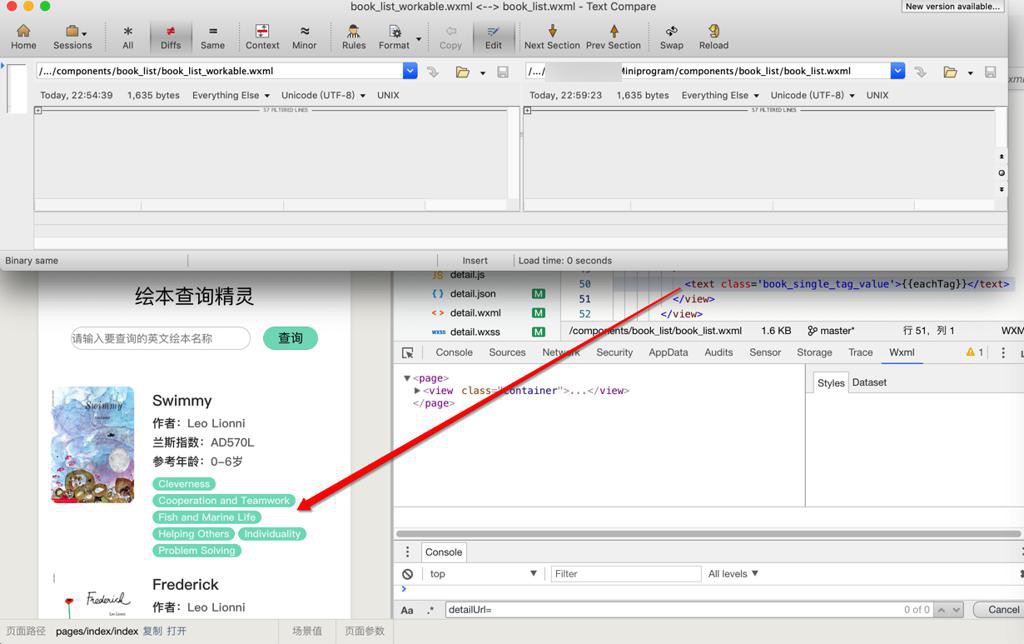Viewport: 1024px width, 644px height.
Task: Click the Copy toolbar icon
Action: 450,37
